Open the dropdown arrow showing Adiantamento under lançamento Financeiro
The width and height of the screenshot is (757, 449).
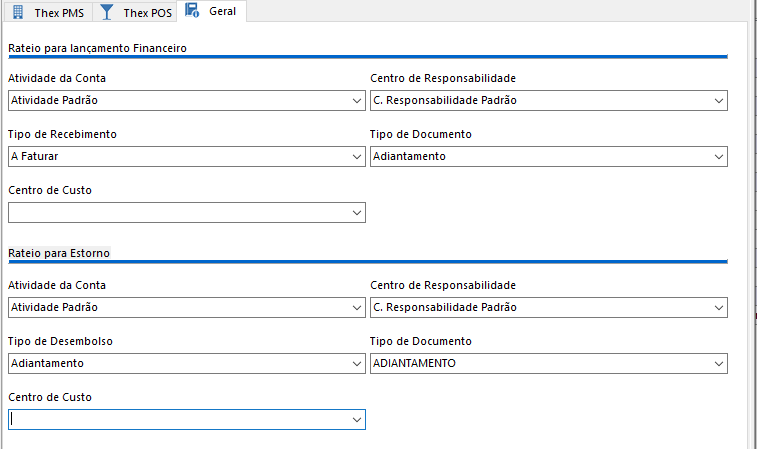719,157
